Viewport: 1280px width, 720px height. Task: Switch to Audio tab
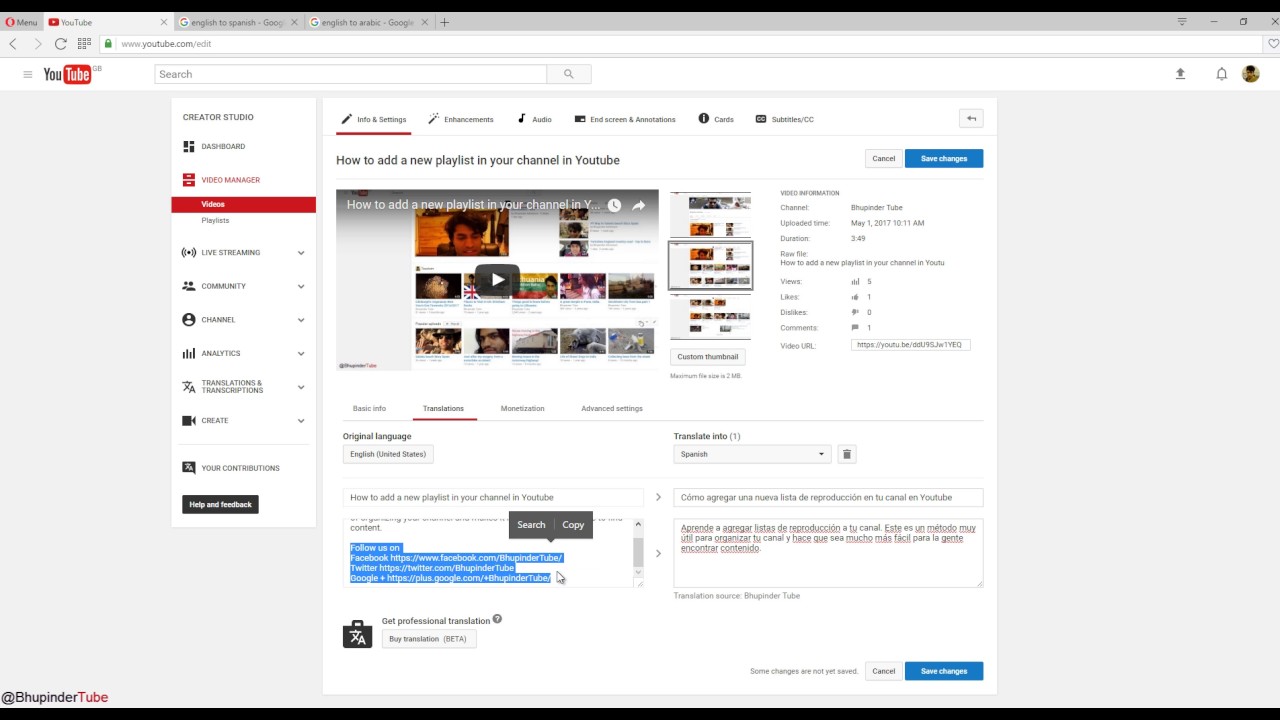click(534, 119)
